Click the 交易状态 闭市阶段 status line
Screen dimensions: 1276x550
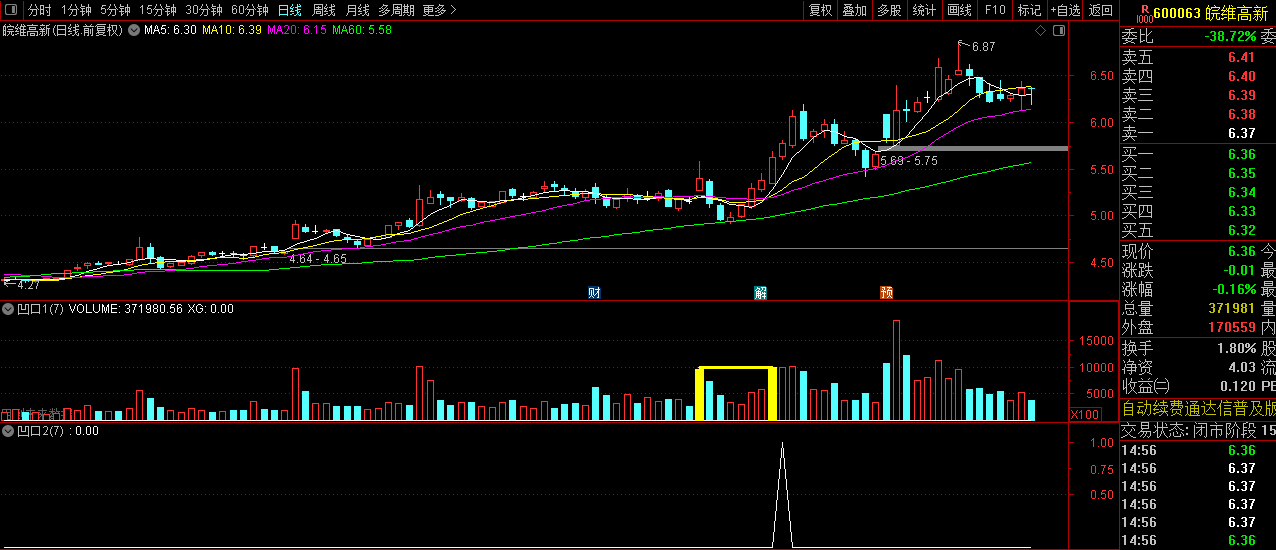click(x=1198, y=430)
